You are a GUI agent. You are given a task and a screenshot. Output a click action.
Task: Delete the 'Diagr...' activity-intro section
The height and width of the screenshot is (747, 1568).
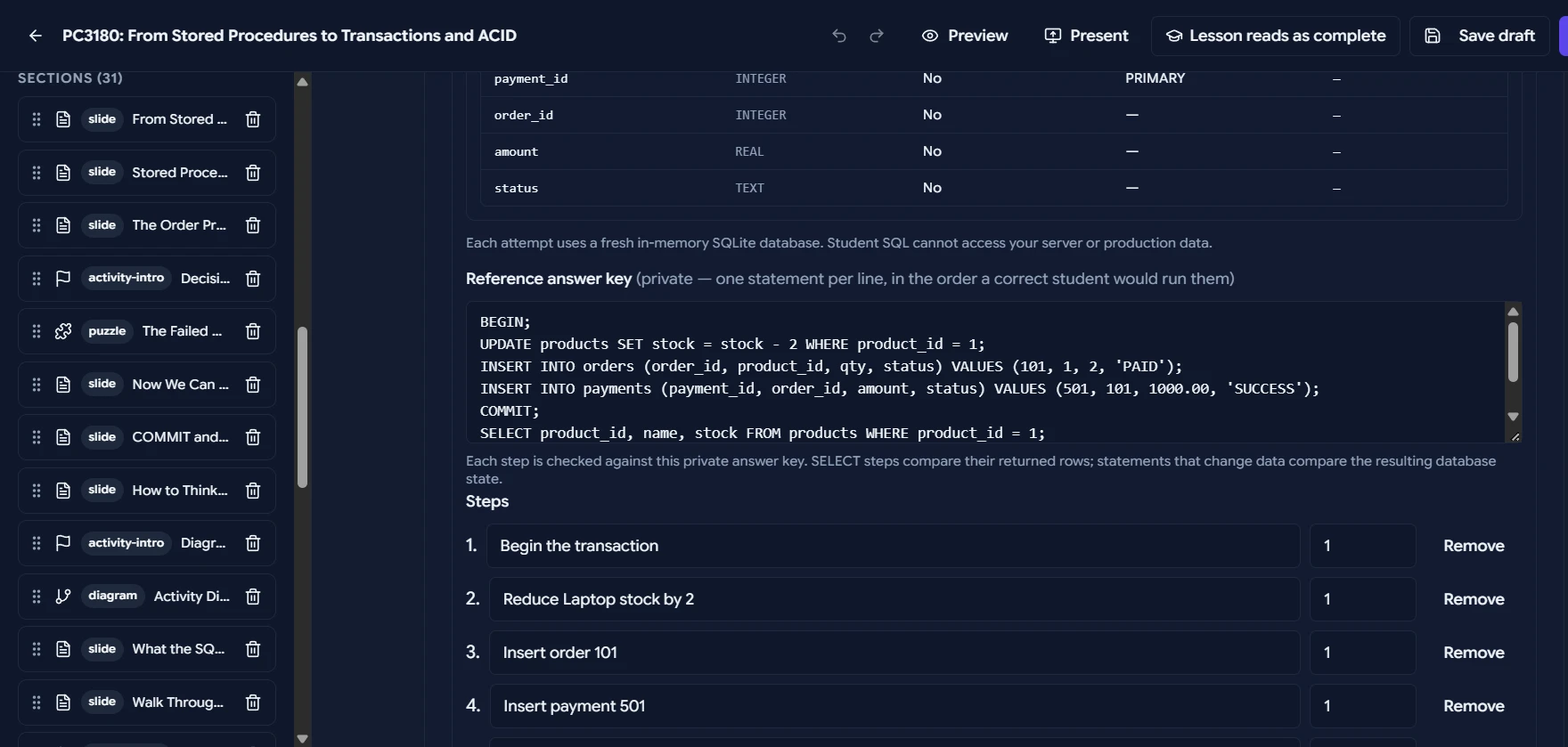coord(253,543)
